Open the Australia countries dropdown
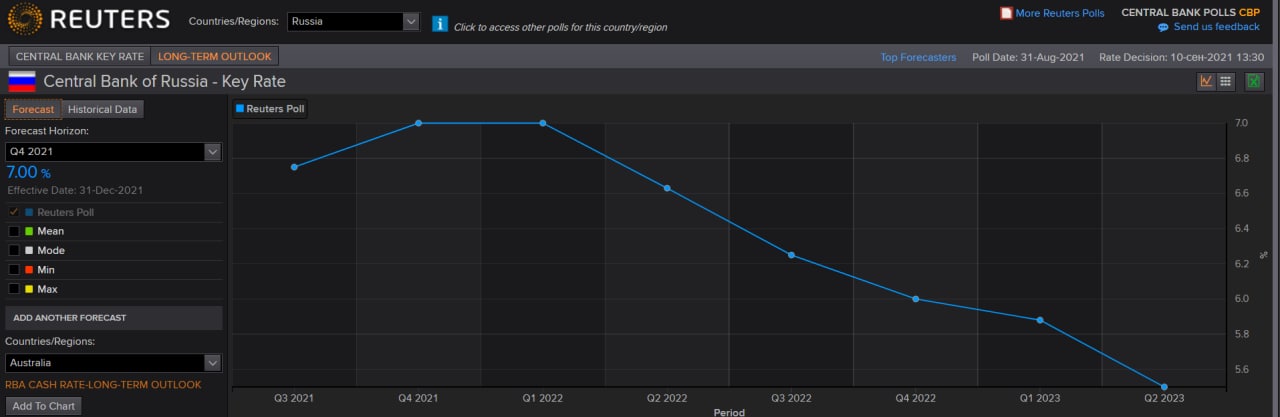Screen dimensions: 1280x417 113,363
